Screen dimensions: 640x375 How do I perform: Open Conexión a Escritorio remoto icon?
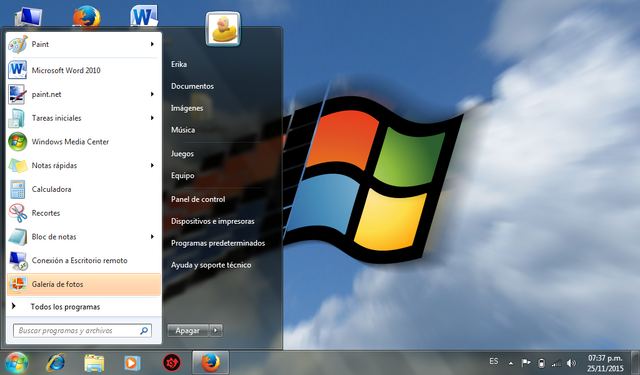coord(18,260)
